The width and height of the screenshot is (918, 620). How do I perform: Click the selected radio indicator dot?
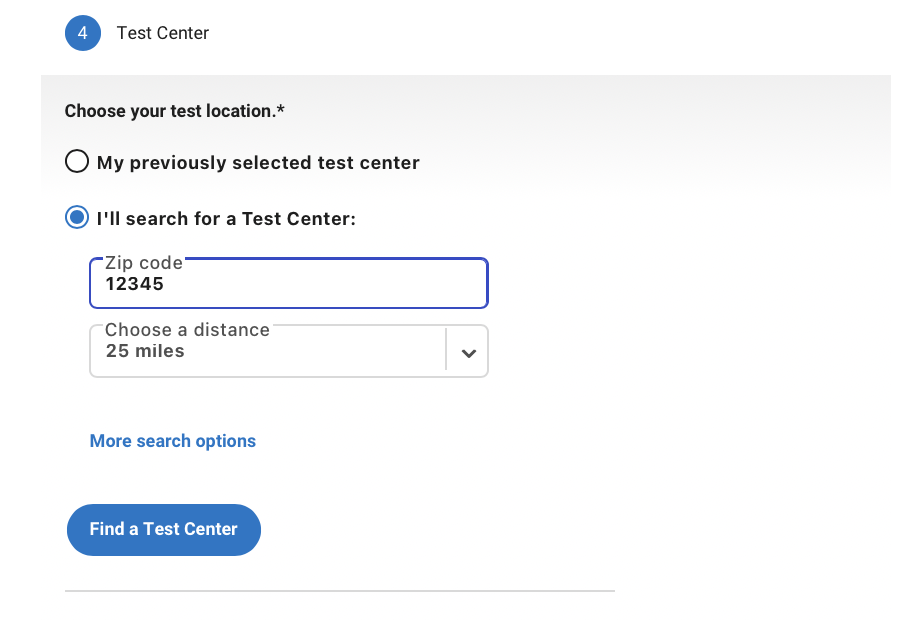(x=76, y=217)
